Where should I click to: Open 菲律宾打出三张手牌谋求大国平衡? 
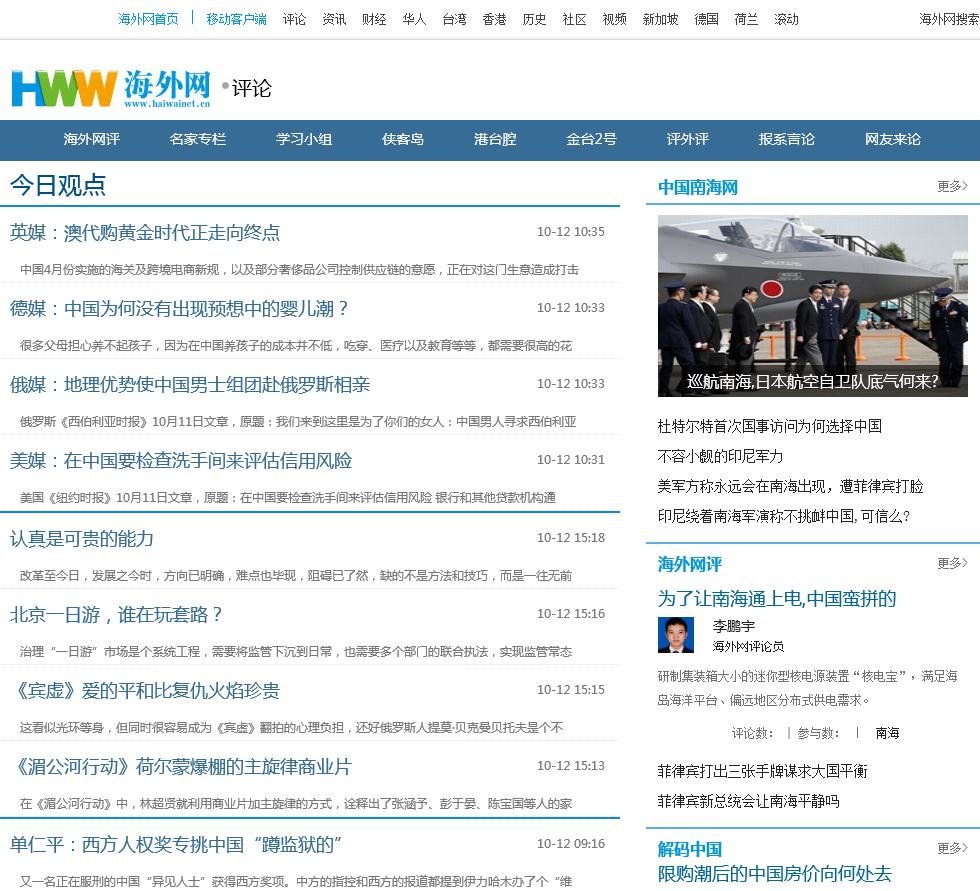click(x=762, y=771)
